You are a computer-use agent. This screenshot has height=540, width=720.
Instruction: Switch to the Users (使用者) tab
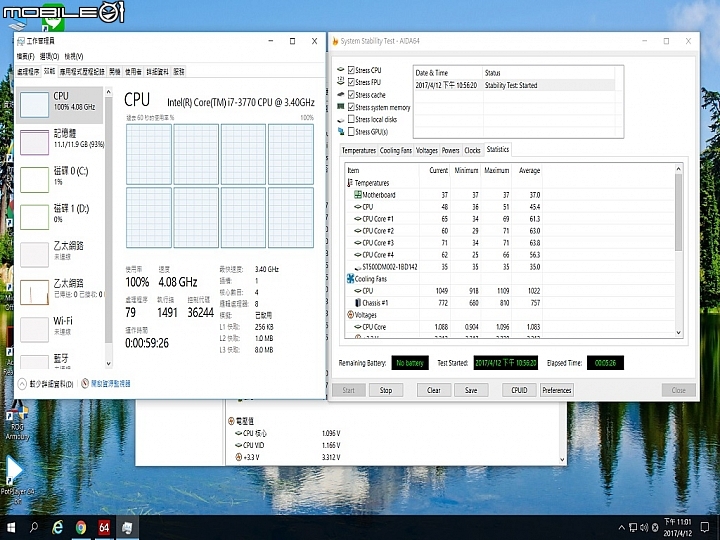point(133,72)
